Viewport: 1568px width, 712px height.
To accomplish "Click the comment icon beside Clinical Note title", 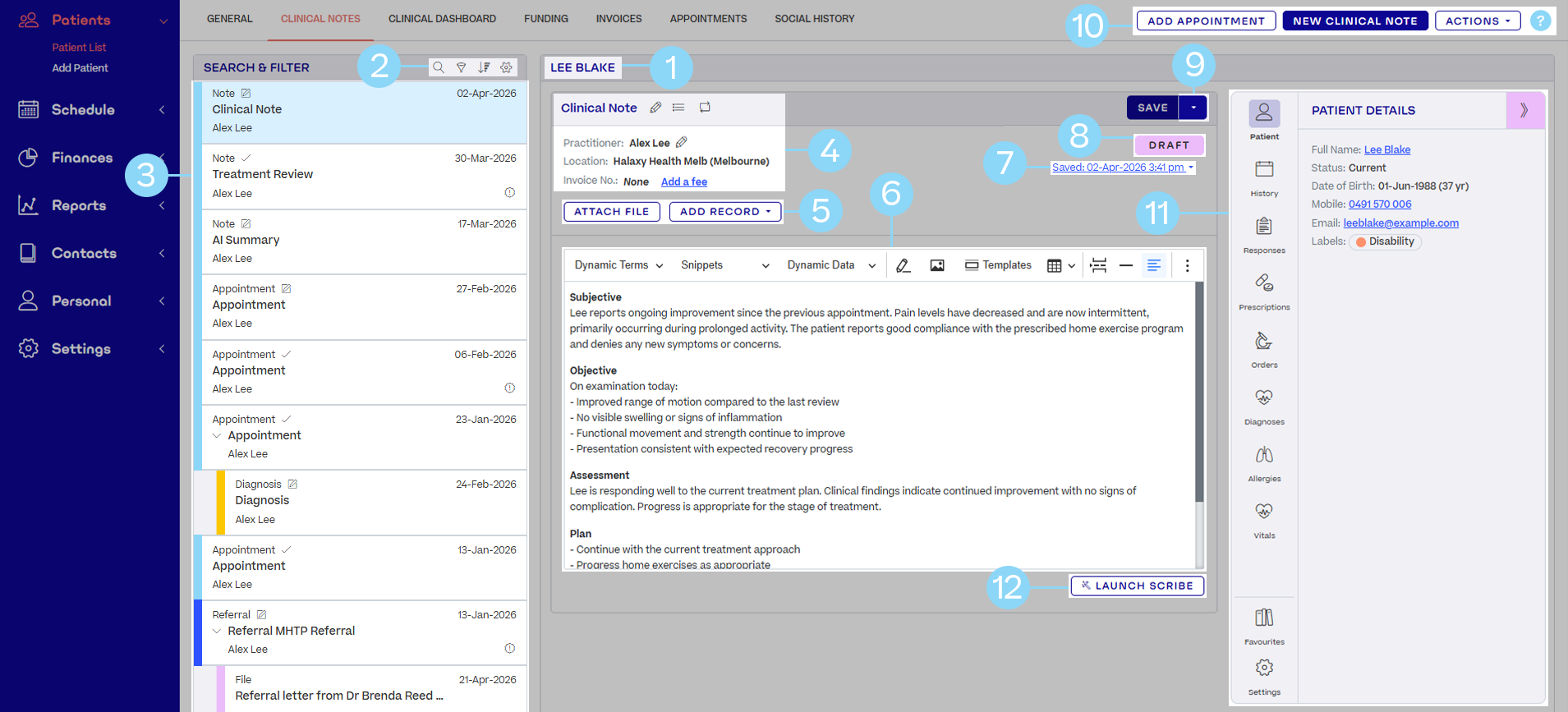I will tap(705, 108).
